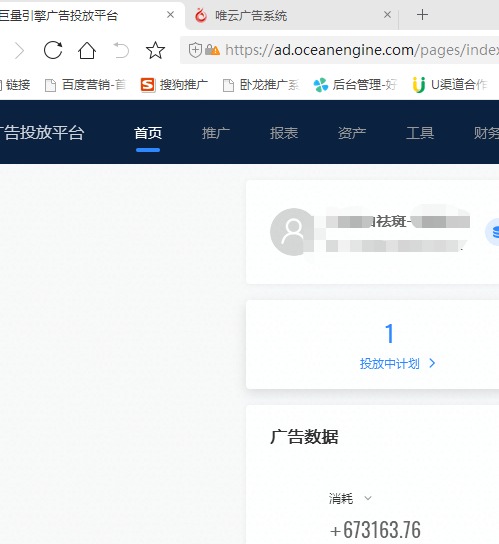The image size is (499, 544).
Task: Click the 唯云广告系统 tab favicon
Action: click(x=201, y=15)
